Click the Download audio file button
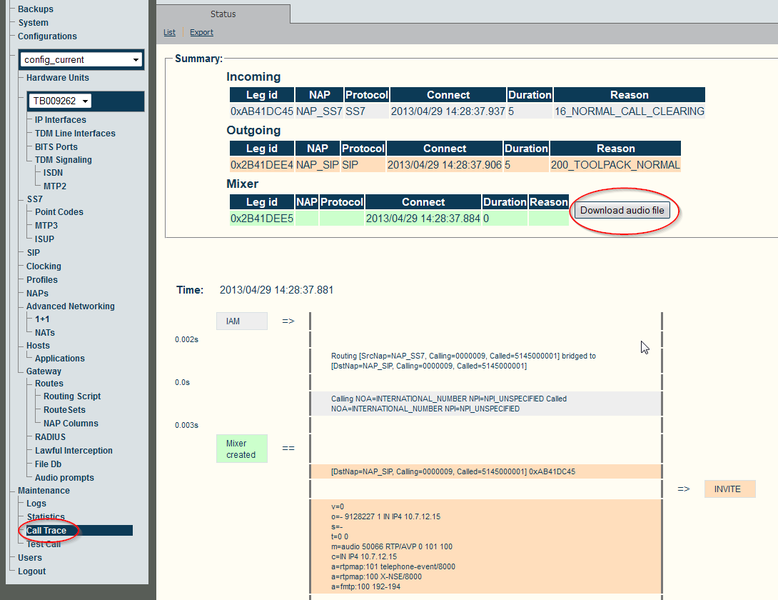The height and width of the screenshot is (600, 778). [x=621, y=210]
